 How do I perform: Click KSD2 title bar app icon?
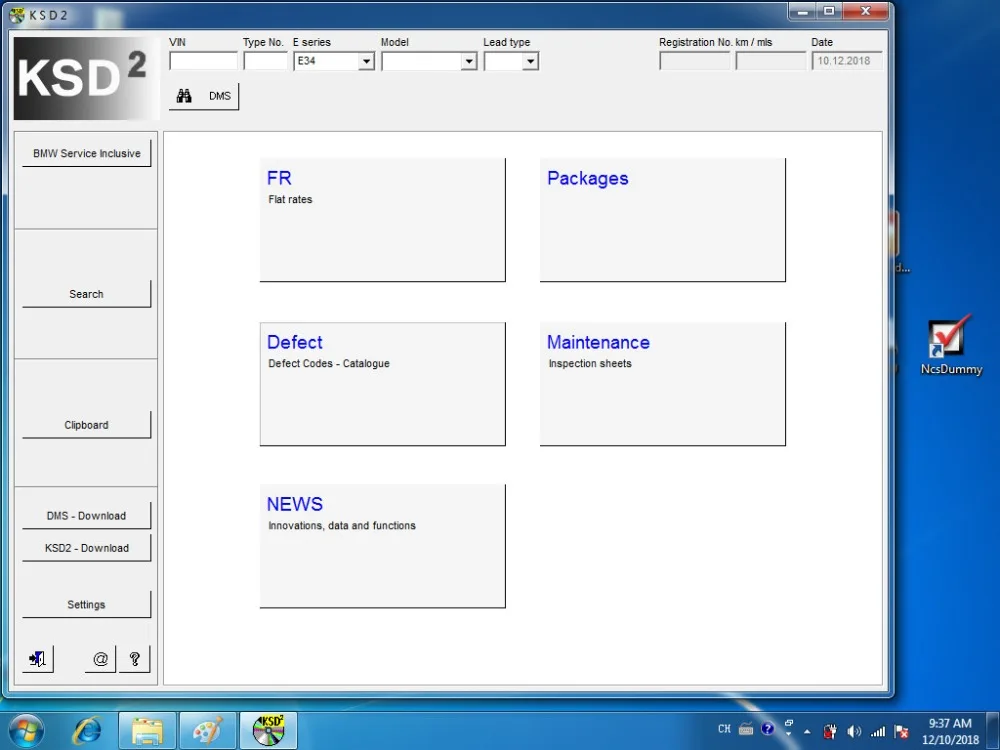pos(17,15)
